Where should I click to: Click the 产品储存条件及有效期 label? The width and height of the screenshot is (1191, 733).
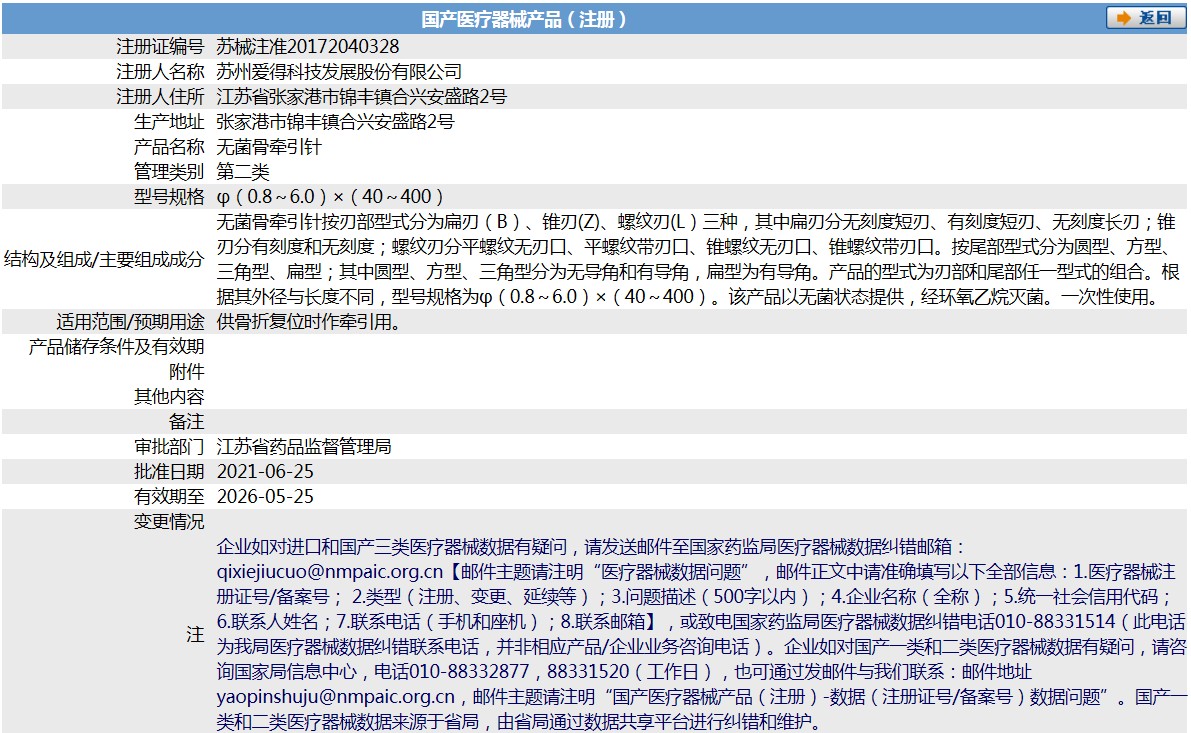point(116,347)
